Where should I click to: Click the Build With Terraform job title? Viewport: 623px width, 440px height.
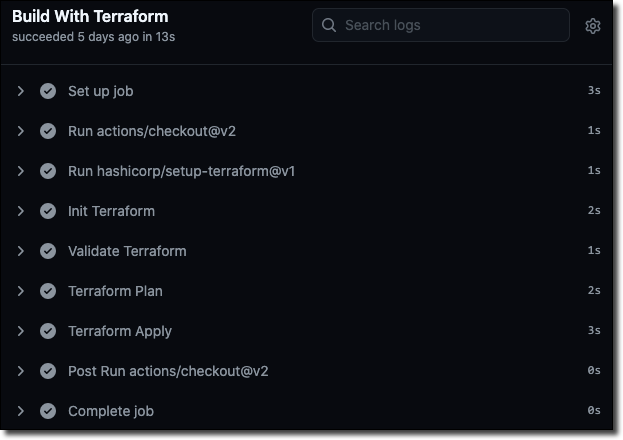click(90, 16)
